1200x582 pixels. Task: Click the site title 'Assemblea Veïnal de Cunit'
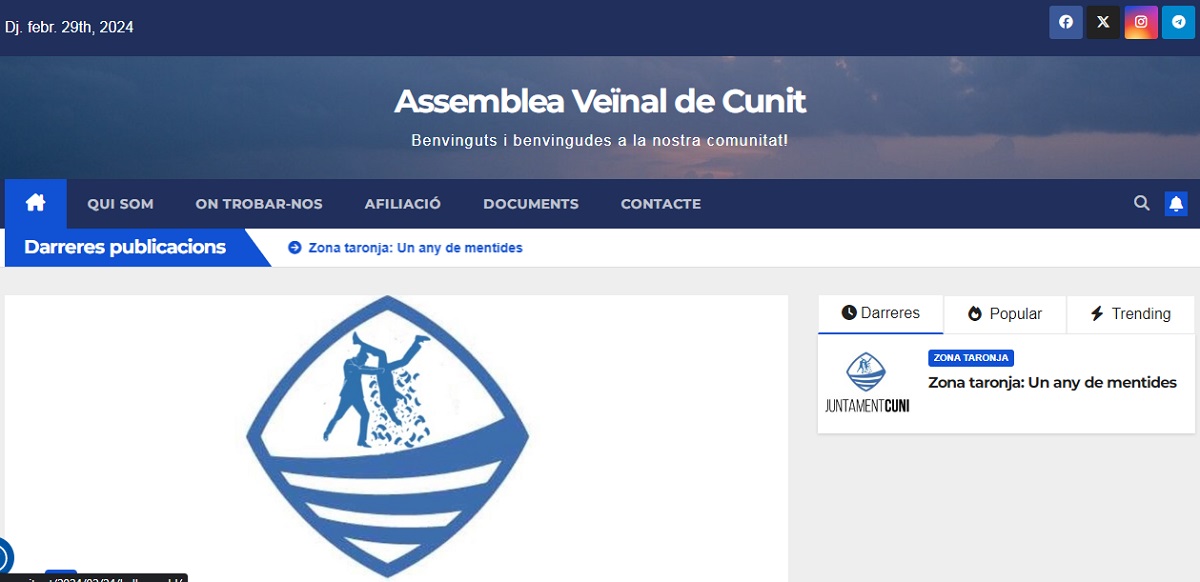pos(600,101)
